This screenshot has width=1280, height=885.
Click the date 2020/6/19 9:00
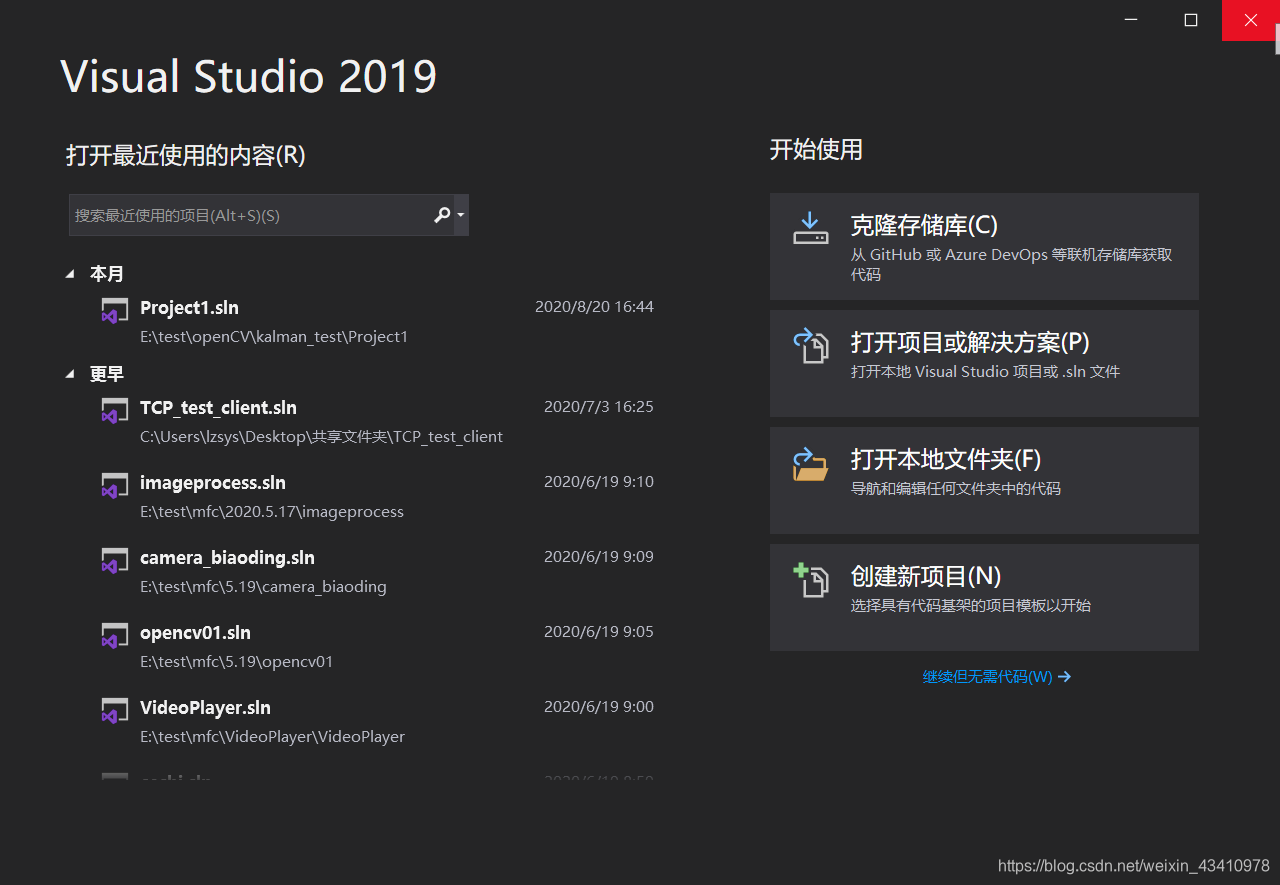click(599, 707)
